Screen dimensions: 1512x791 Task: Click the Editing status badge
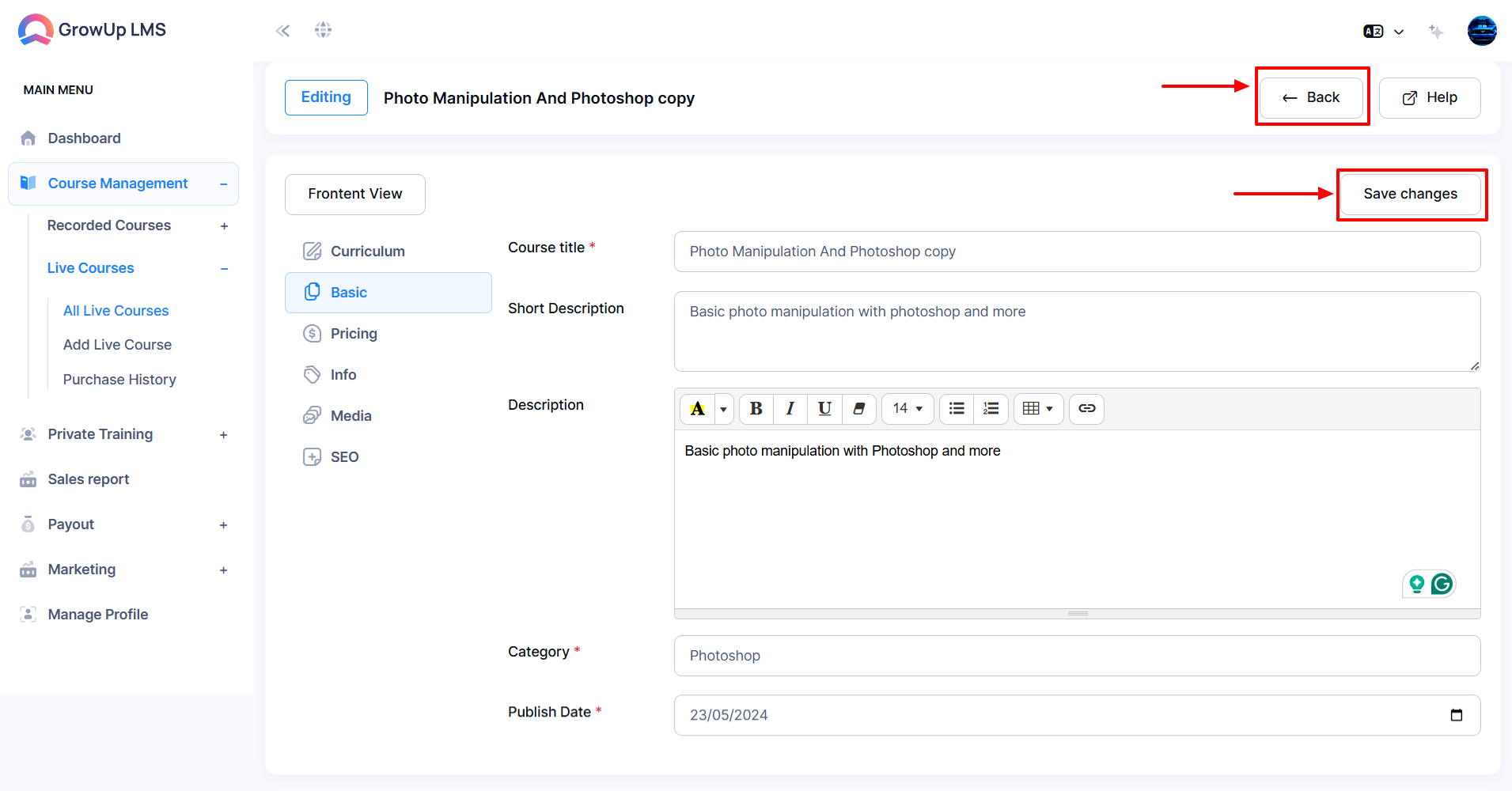pos(326,97)
